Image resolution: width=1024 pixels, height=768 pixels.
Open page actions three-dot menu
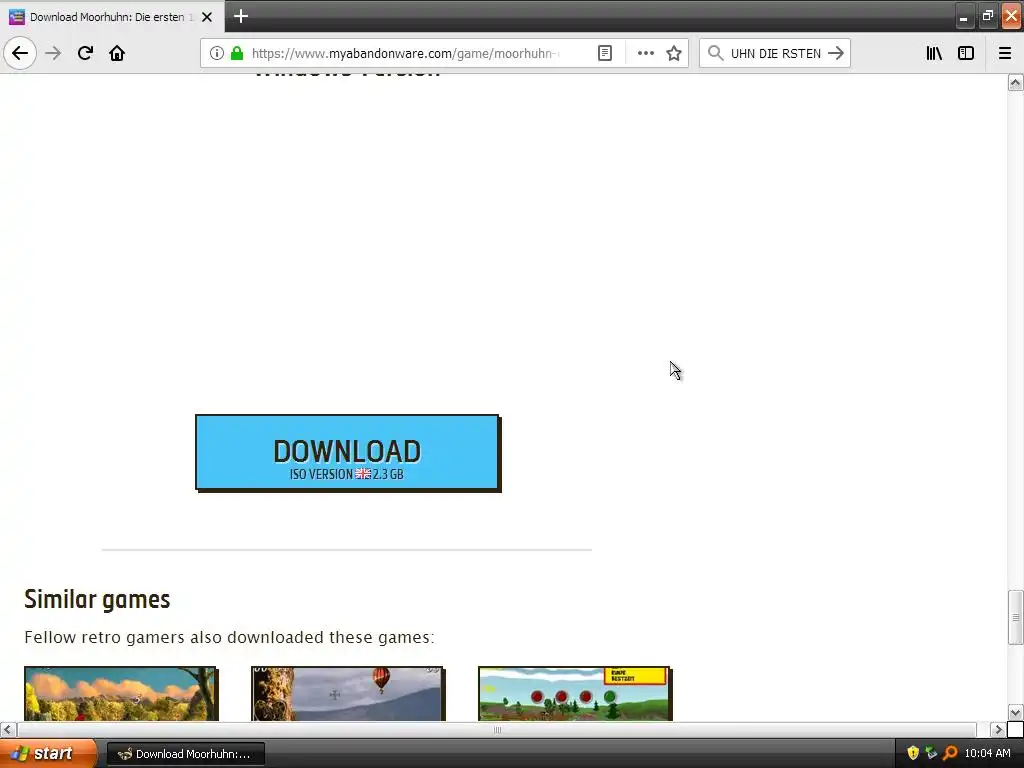[645, 53]
